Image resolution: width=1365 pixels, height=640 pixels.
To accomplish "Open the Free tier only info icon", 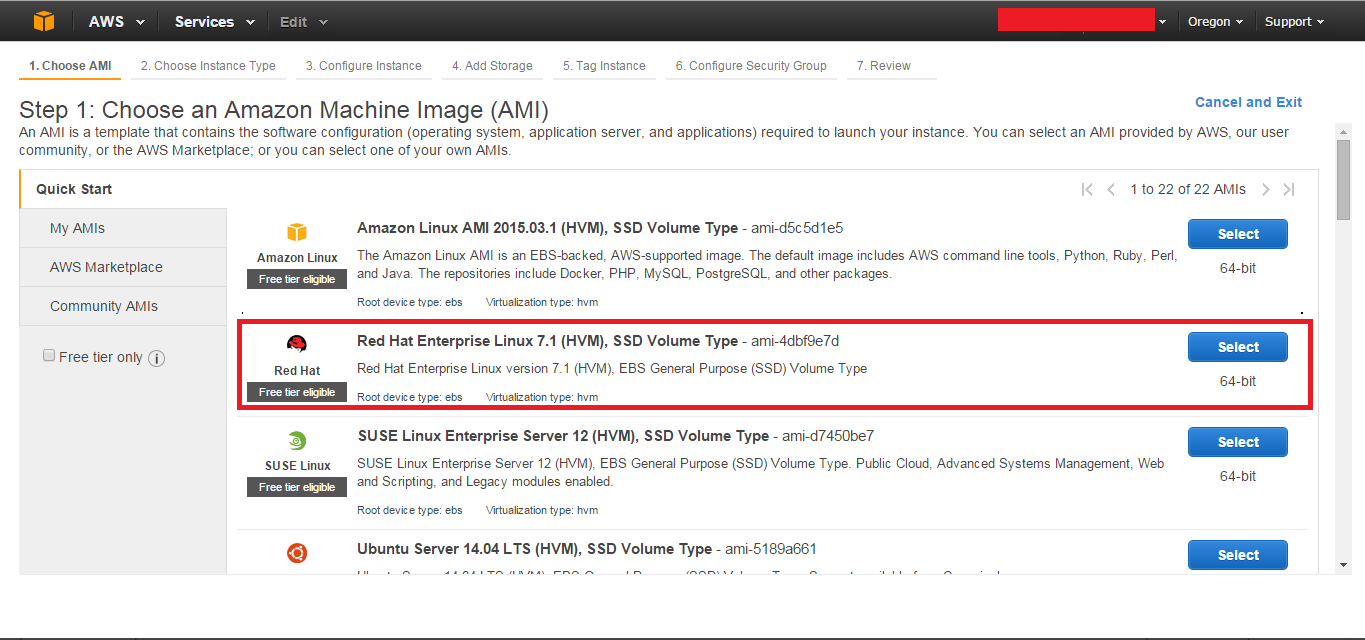I will pyautogui.click(x=157, y=358).
